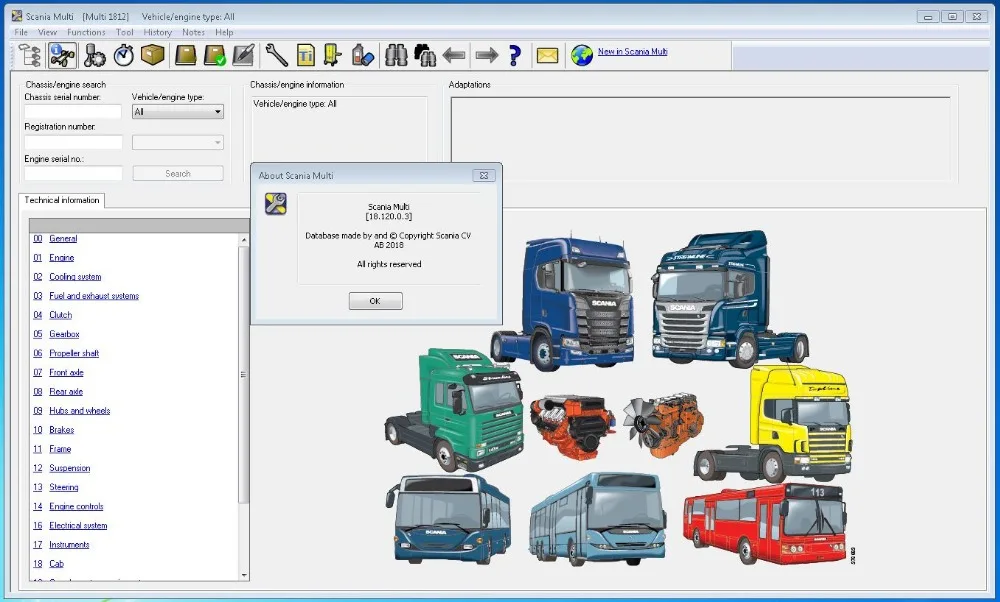The height and width of the screenshot is (602, 1000).
Task: Click the stopwatch icon in toolbar
Action: coord(124,55)
